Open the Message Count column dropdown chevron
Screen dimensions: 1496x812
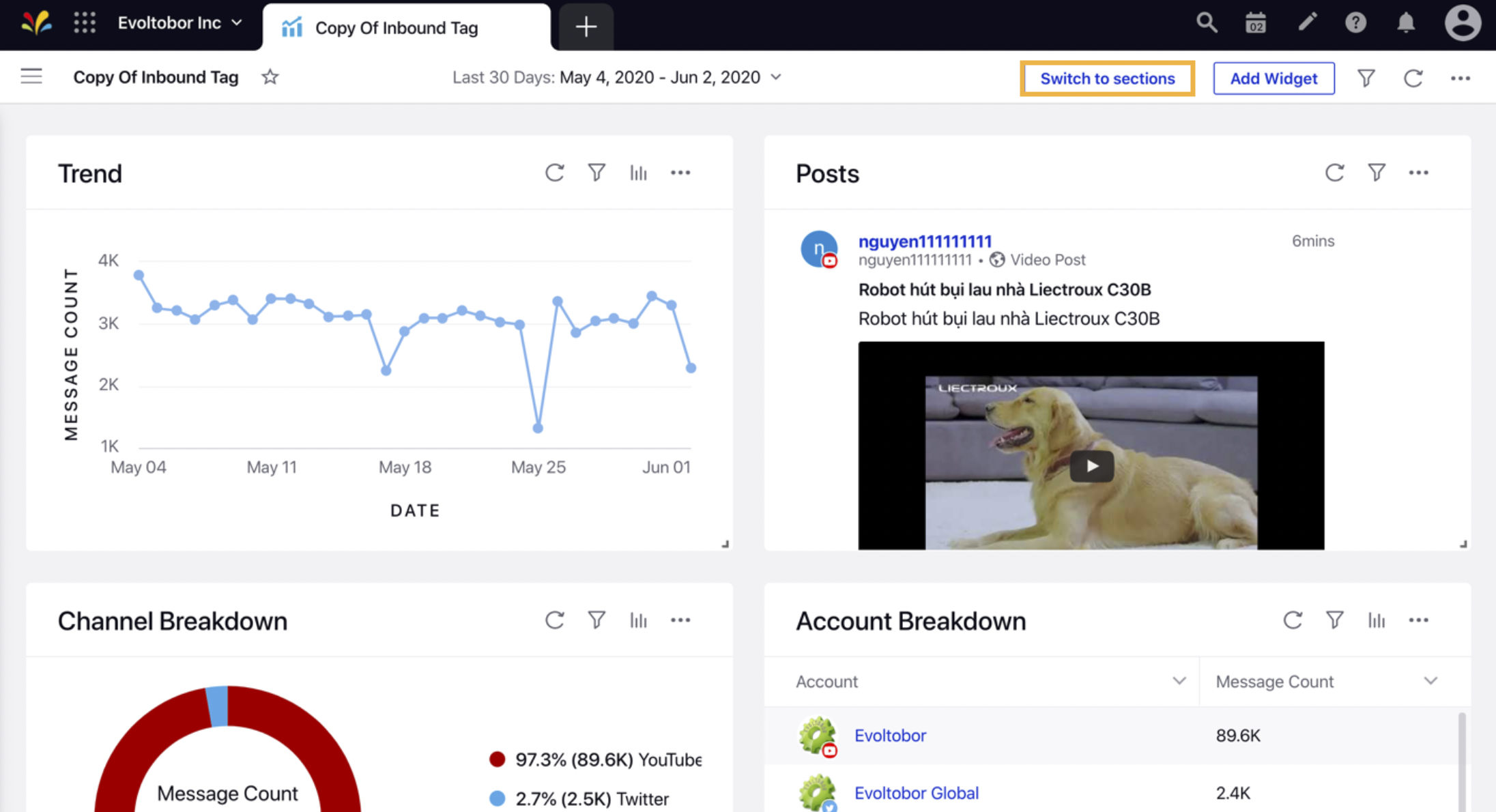click(x=1430, y=681)
